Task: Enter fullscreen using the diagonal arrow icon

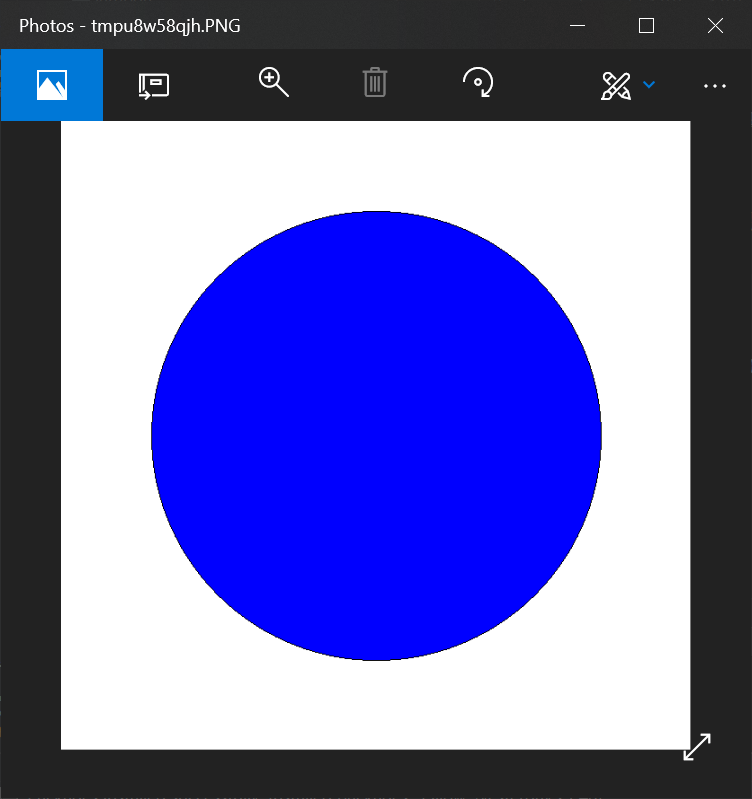Action: (x=697, y=747)
